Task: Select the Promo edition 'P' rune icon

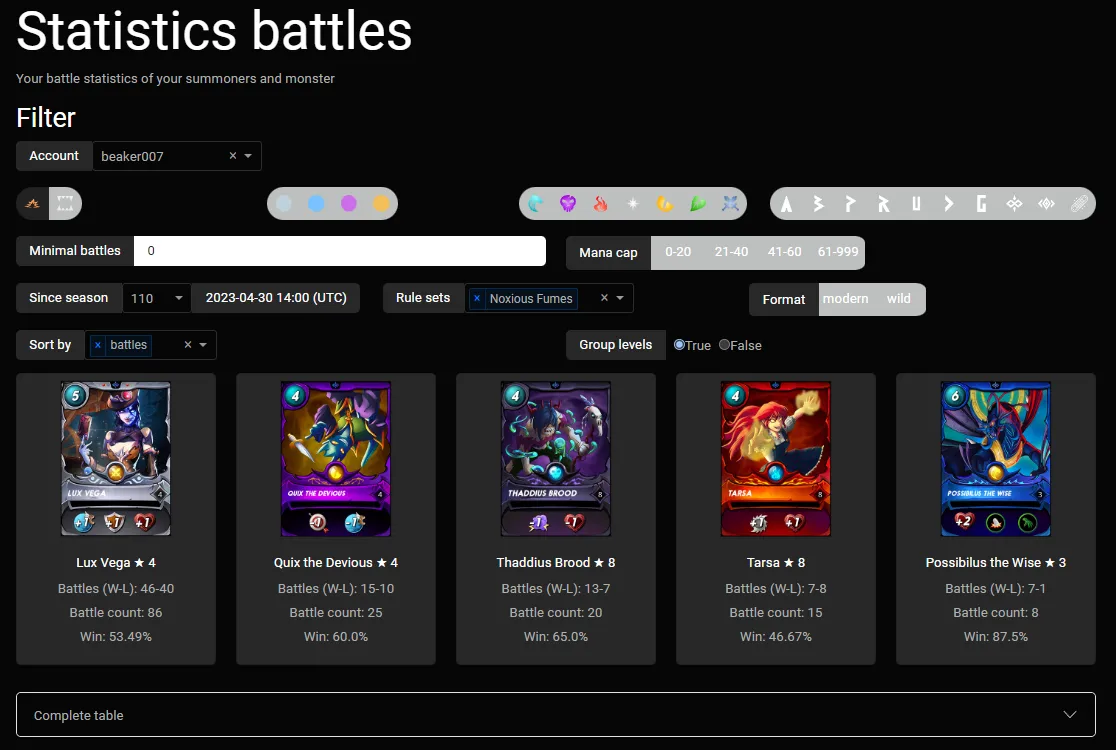Action: pyautogui.click(x=851, y=204)
